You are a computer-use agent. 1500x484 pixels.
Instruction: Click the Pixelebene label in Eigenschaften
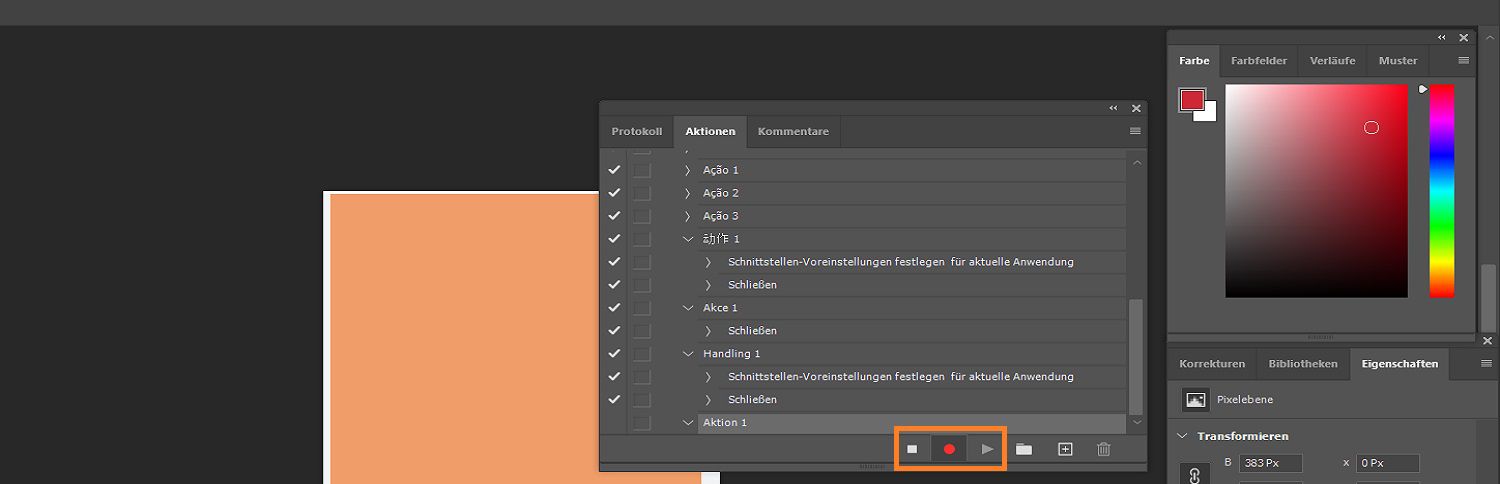tap(1245, 400)
